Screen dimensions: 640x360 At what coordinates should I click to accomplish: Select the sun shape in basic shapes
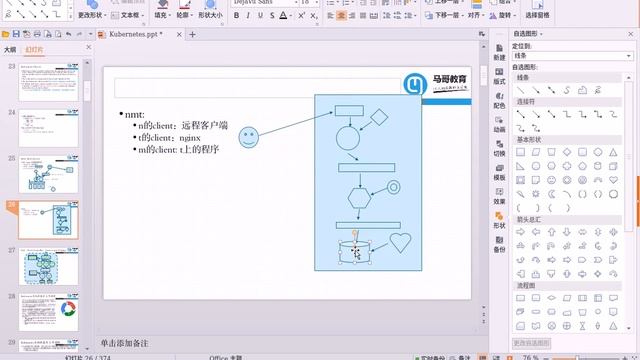pos(536,194)
